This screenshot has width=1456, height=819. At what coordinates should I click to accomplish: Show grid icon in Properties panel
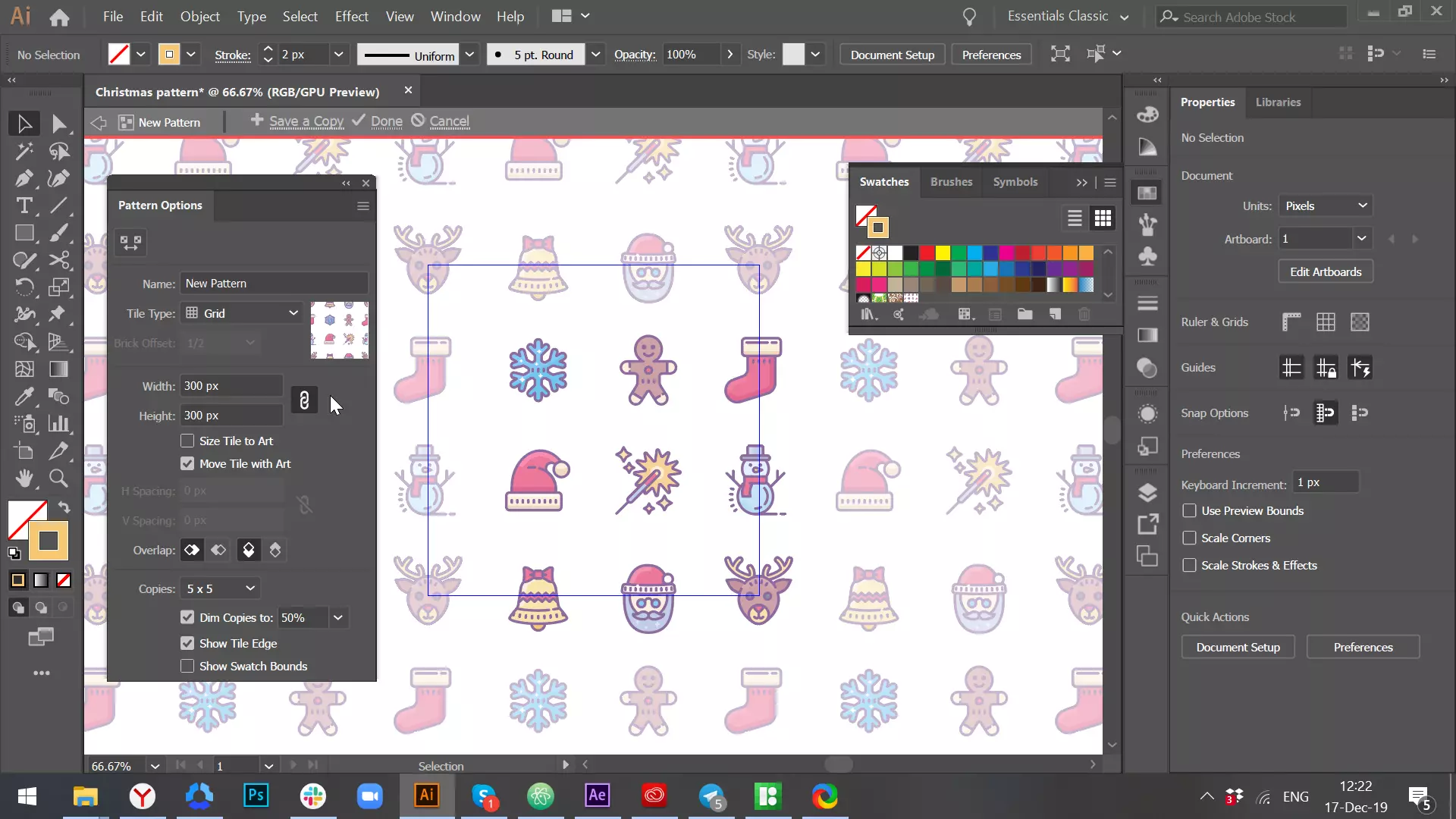tap(1326, 322)
